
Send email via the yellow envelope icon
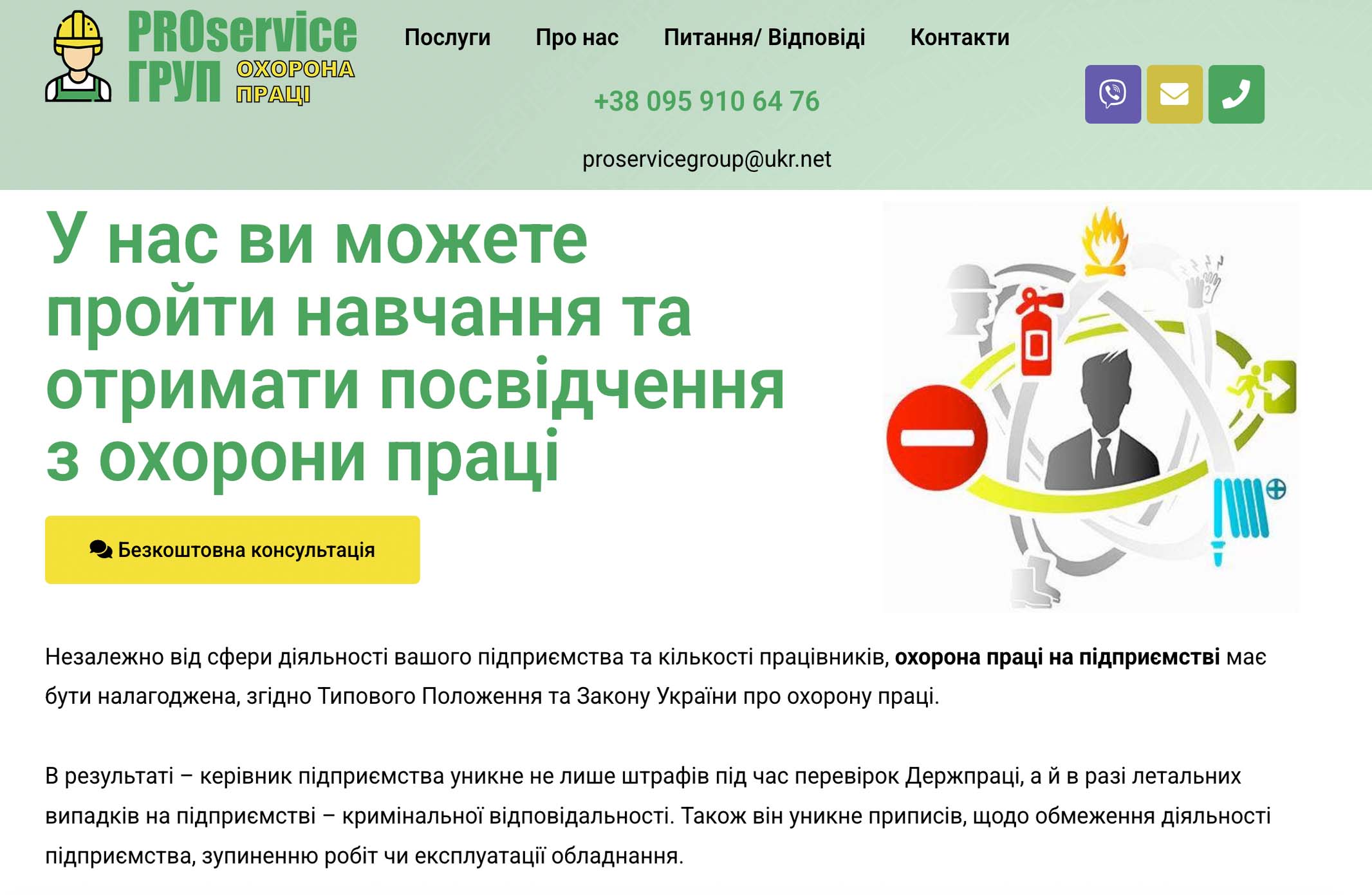tap(1174, 94)
